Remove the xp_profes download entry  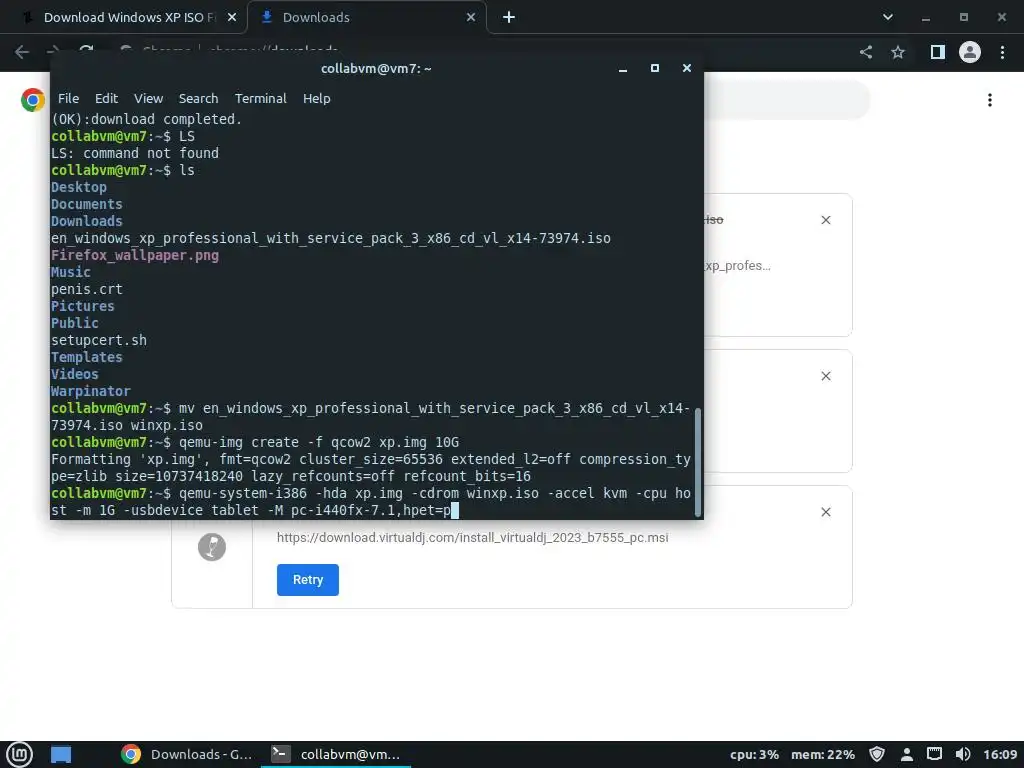tap(826, 220)
